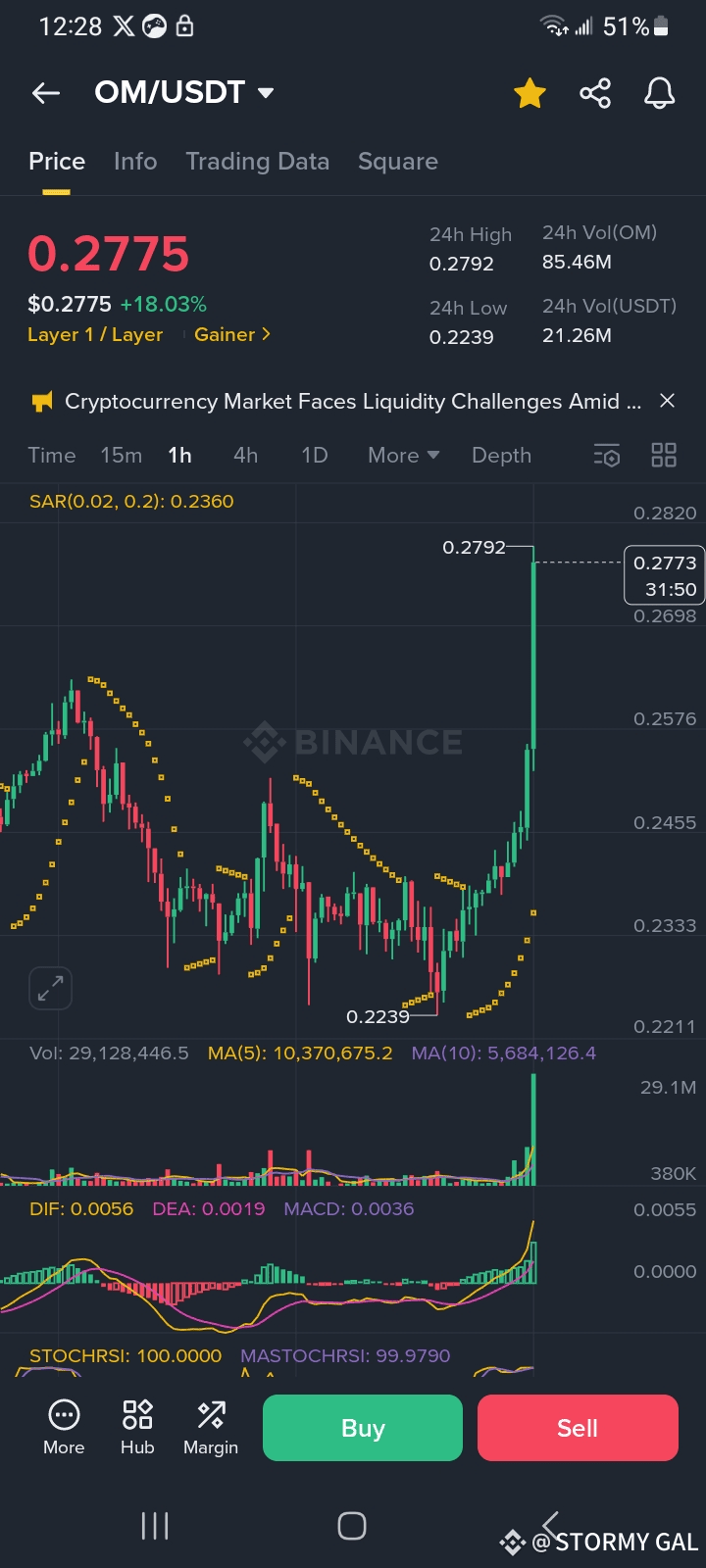Tap the megaphone announcement icon
Screen dimensions: 706x1568
[x=42, y=401]
